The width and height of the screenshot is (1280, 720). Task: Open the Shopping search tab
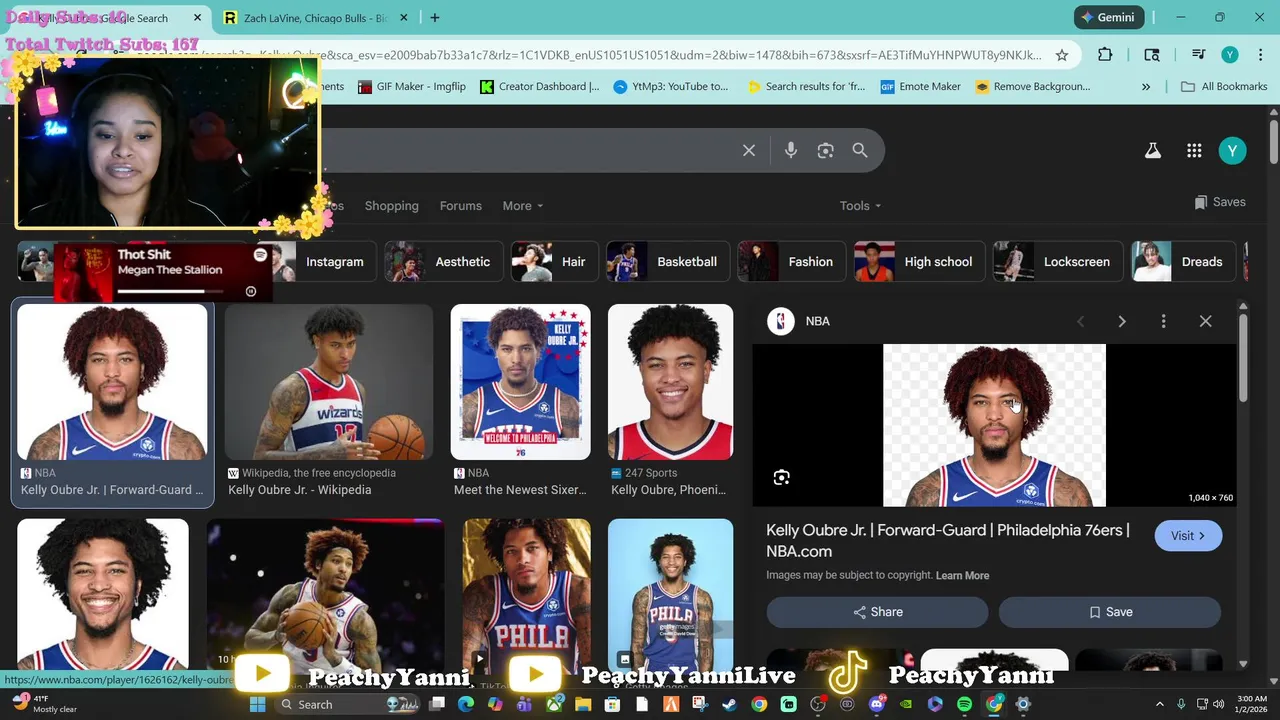pyautogui.click(x=391, y=206)
